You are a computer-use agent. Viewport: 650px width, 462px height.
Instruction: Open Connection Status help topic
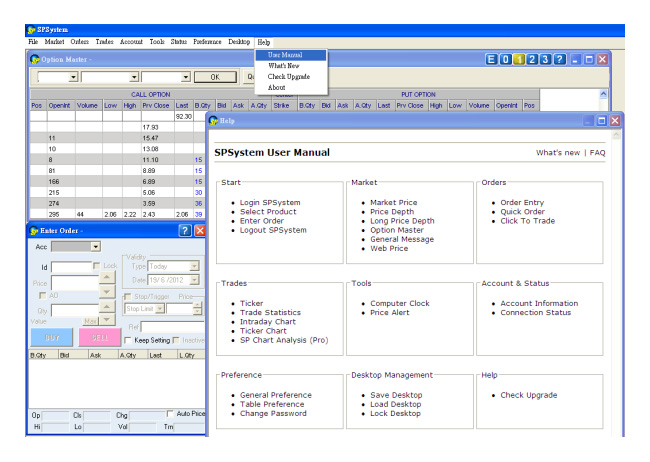[536, 312]
